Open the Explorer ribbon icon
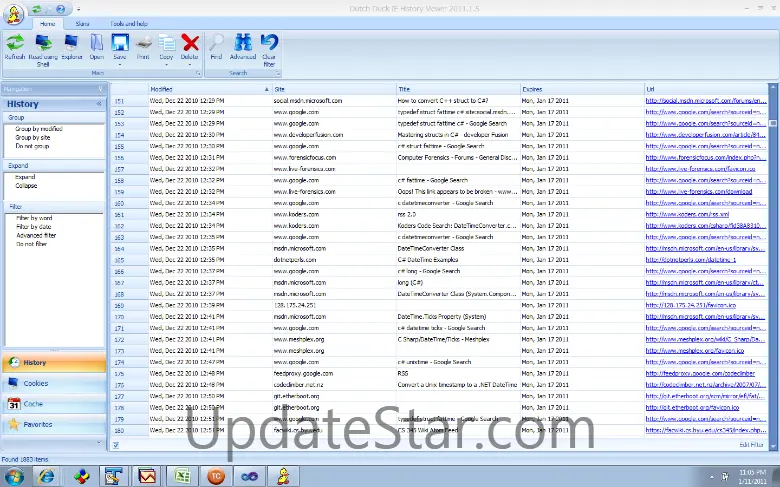Screen dimensions: 780x487 click(x=72, y=43)
